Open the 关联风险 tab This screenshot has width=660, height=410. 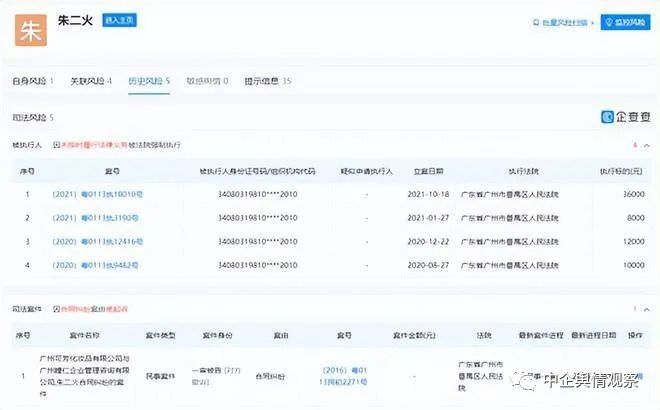pos(90,80)
